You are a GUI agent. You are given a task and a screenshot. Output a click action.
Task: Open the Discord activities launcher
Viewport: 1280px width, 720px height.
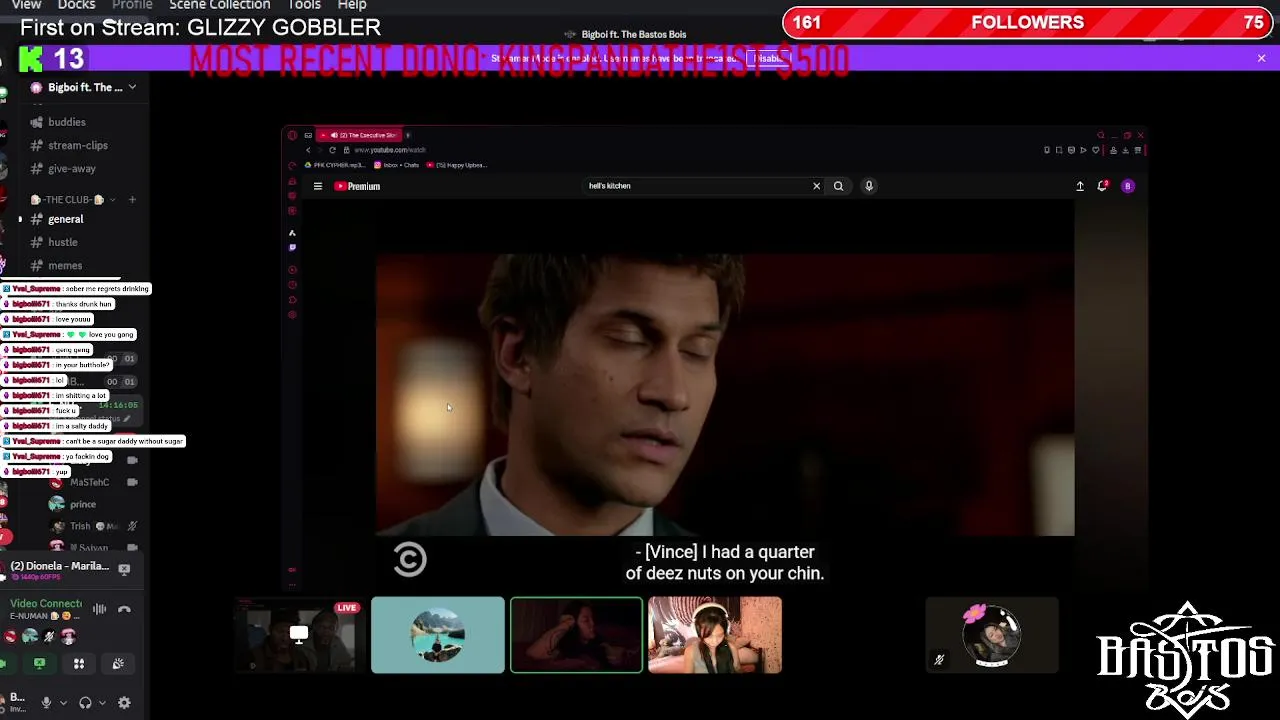pyautogui.click(x=79, y=663)
